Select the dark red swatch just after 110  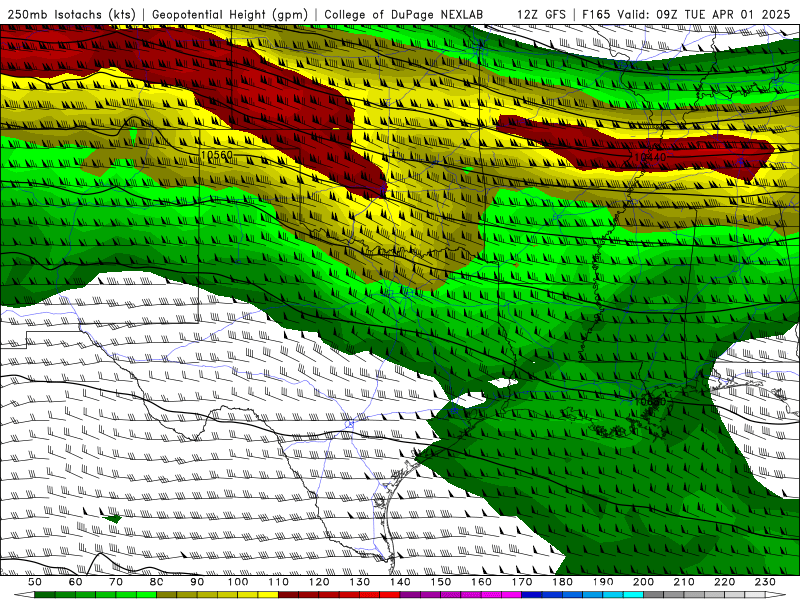tap(288, 595)
